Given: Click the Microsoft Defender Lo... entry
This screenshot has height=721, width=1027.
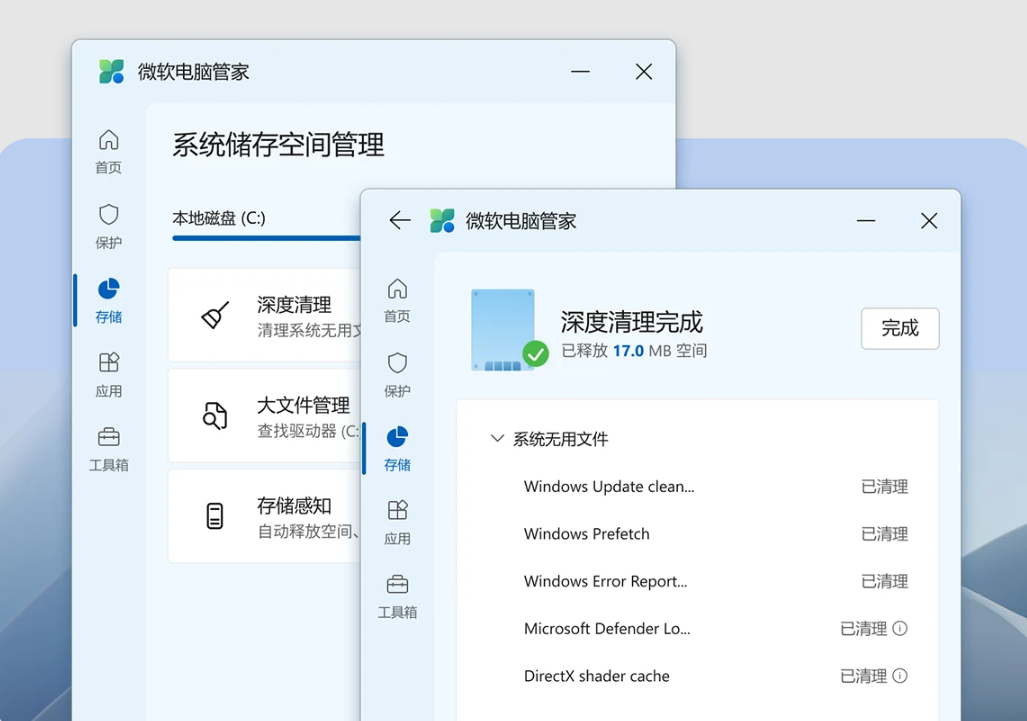Looking at the screenshot, I should click(x=607, y=629).
